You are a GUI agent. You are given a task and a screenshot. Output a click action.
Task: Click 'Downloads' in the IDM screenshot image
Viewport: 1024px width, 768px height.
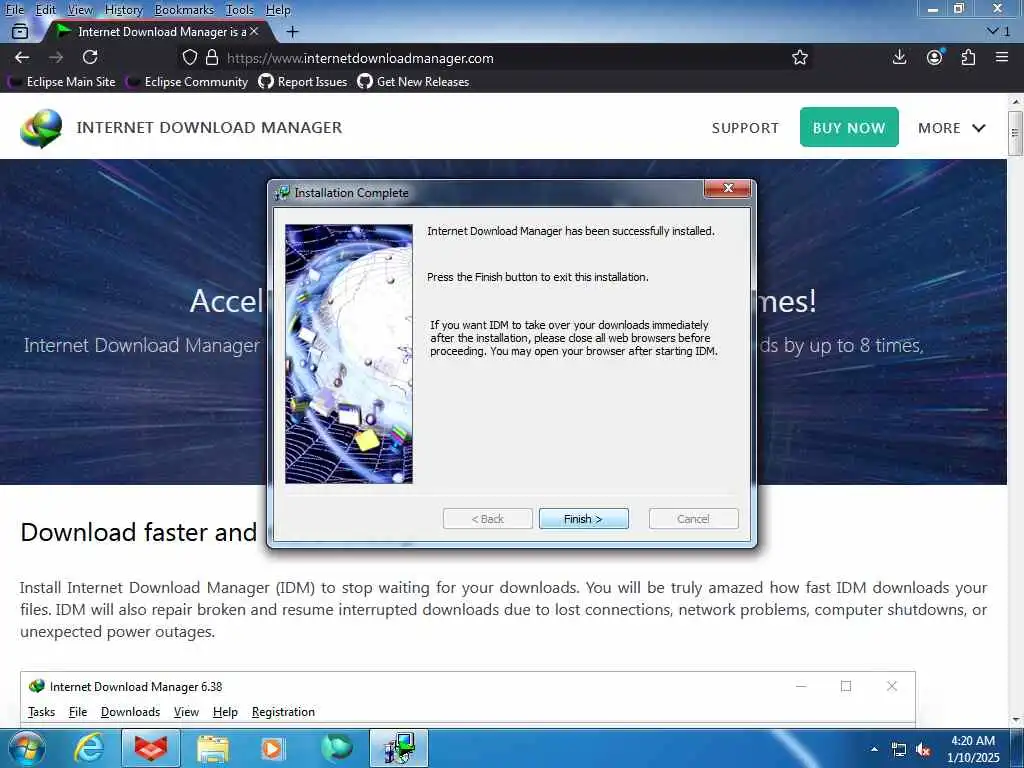pyautogui.click(x=130, y=712)
